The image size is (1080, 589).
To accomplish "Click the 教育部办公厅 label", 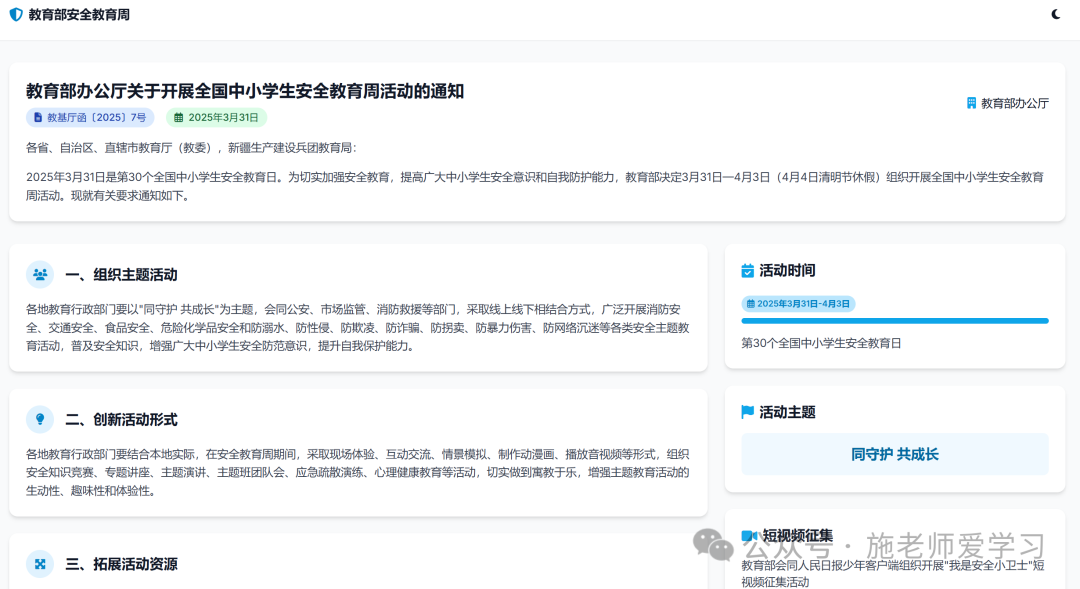I will (x=1015, y=103).
